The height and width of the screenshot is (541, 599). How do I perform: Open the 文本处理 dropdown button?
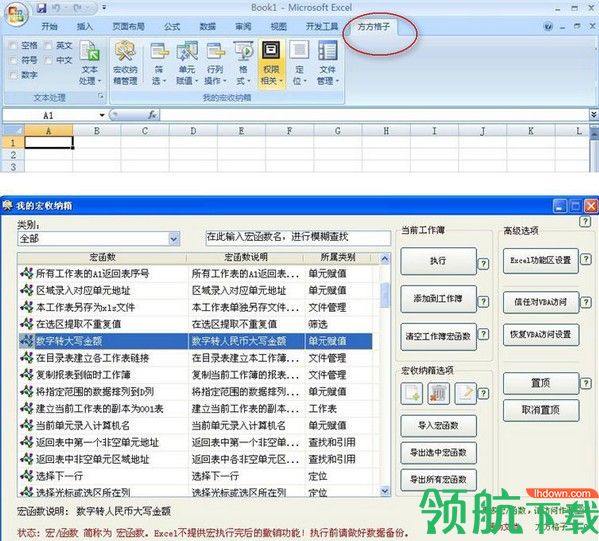[x=90, y=63]
